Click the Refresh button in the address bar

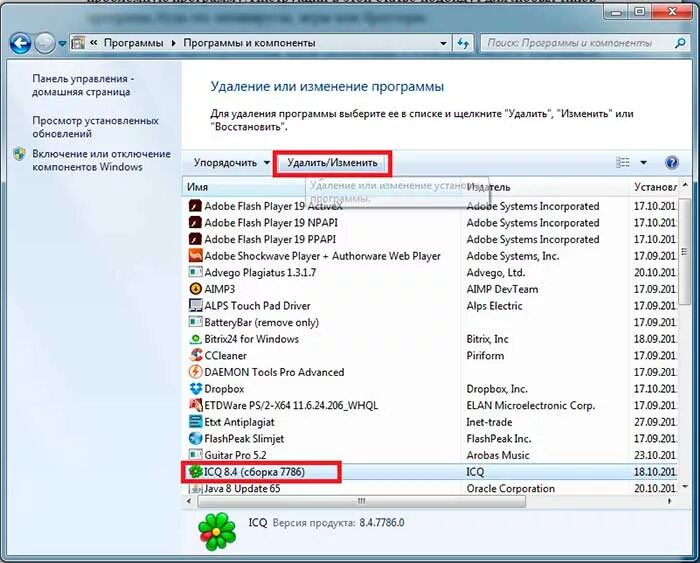[463, 43]
